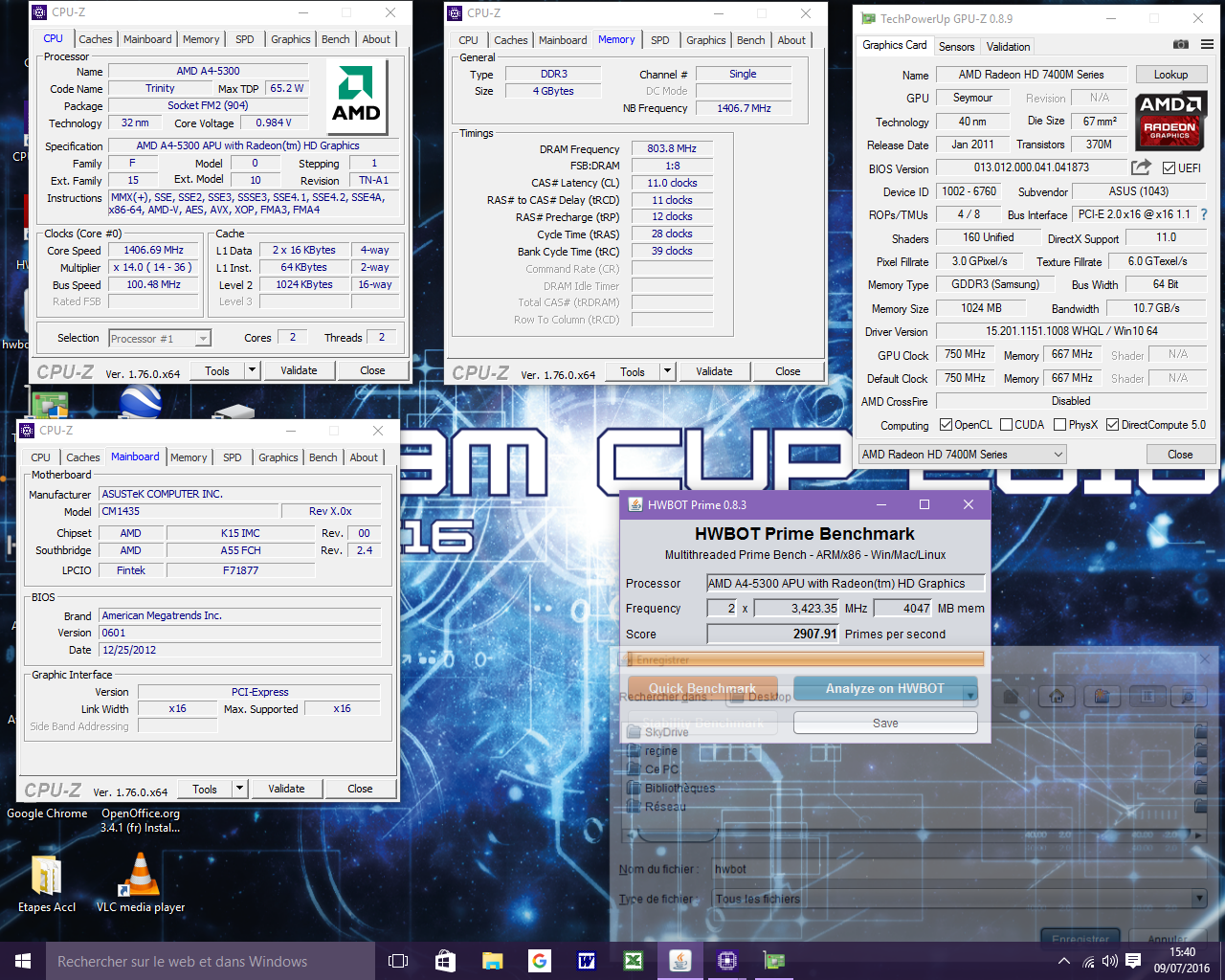Show hidden system tray icons
The height and width of the screenshot is (980, 1225).
[x=1063, y=961]
